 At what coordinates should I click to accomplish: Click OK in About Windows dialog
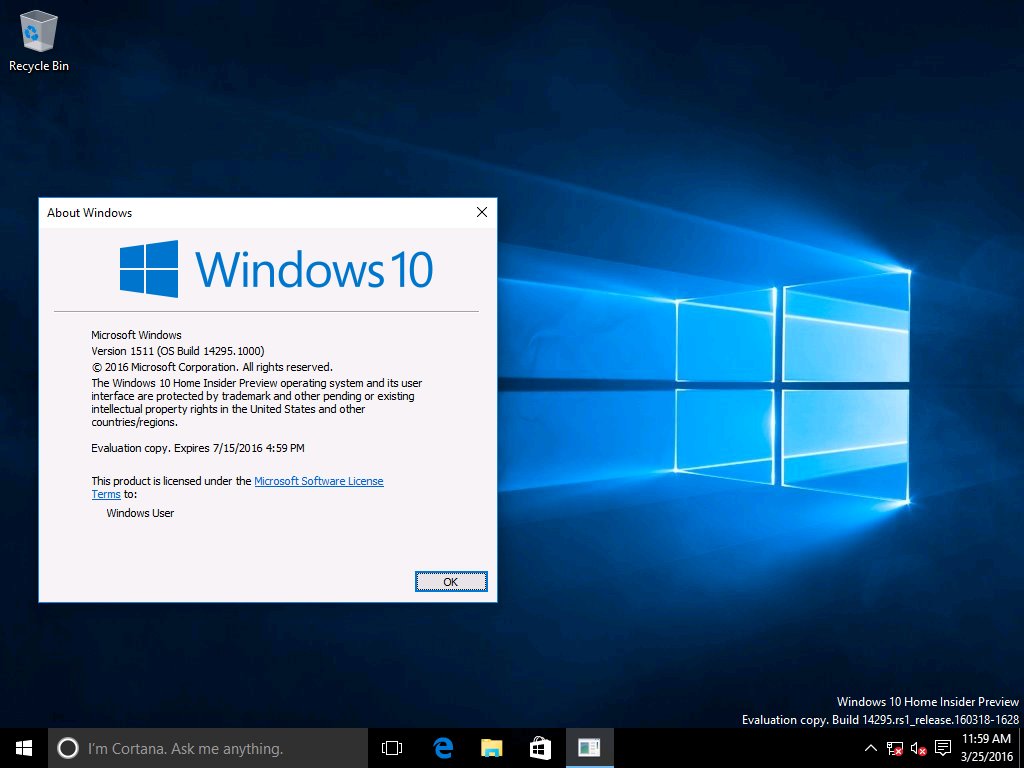pyautogui.click(x=451, y=582)
